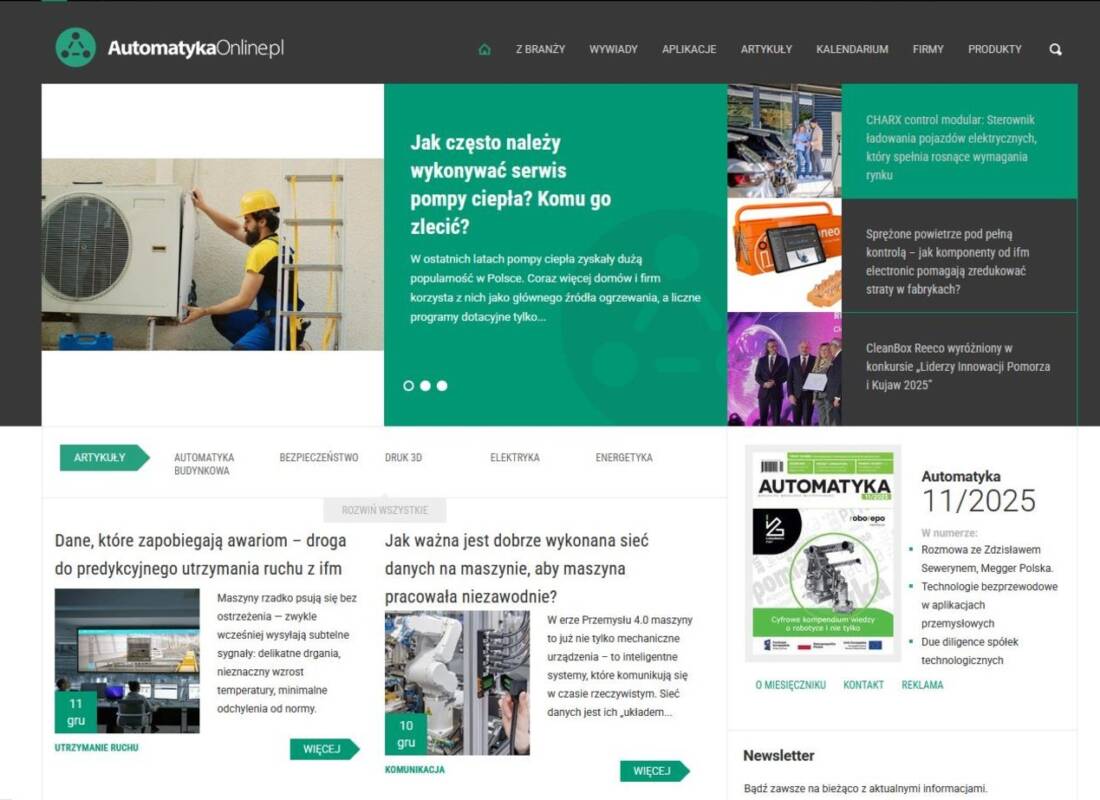Expand categories with Rozwiń wszystkie
This screenshot has width=1100, height=800.
pyautogui.click(x=384, y=510)
